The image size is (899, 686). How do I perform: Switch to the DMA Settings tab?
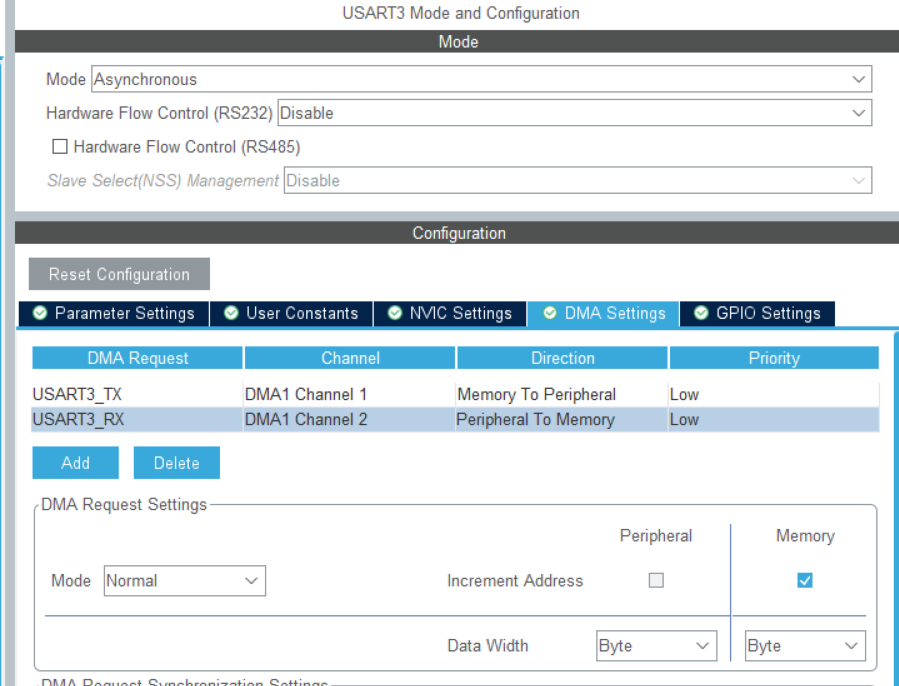click(x=604, y=314)
